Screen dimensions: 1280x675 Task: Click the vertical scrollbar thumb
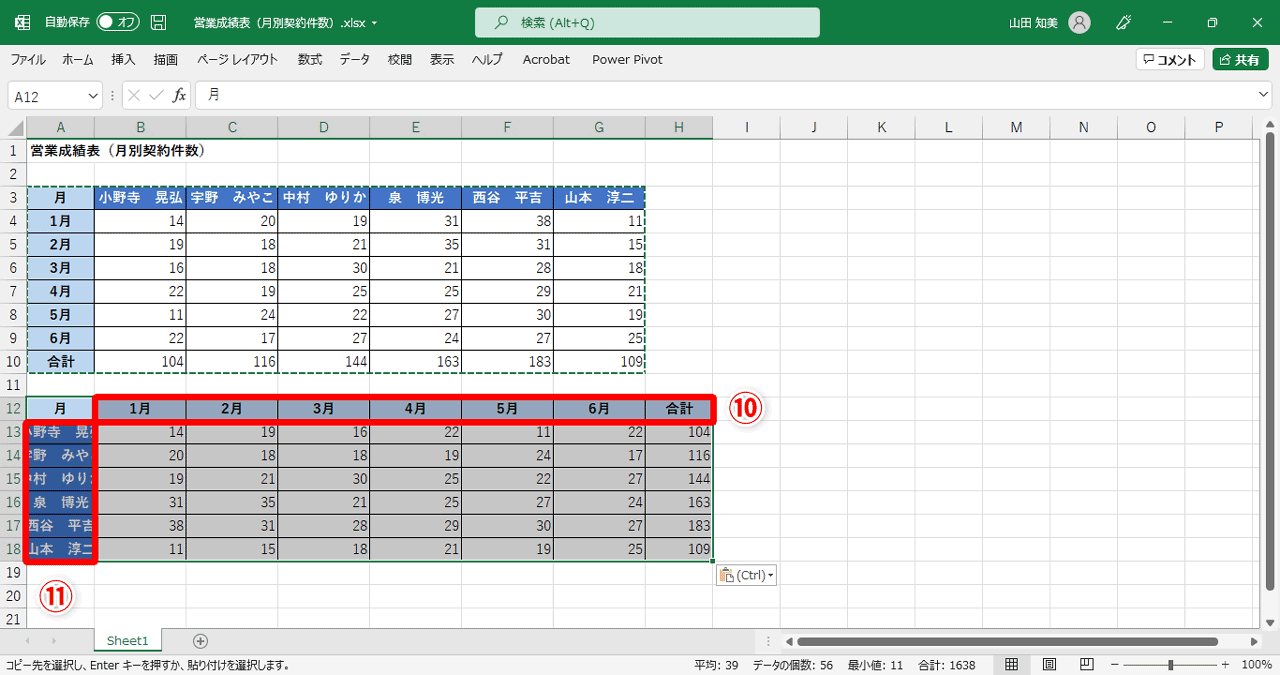1270,362
